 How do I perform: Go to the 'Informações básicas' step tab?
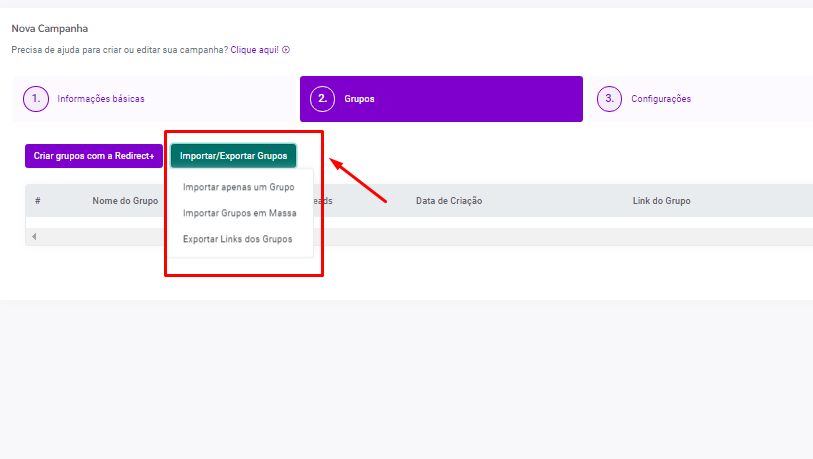tap(100, 99)
